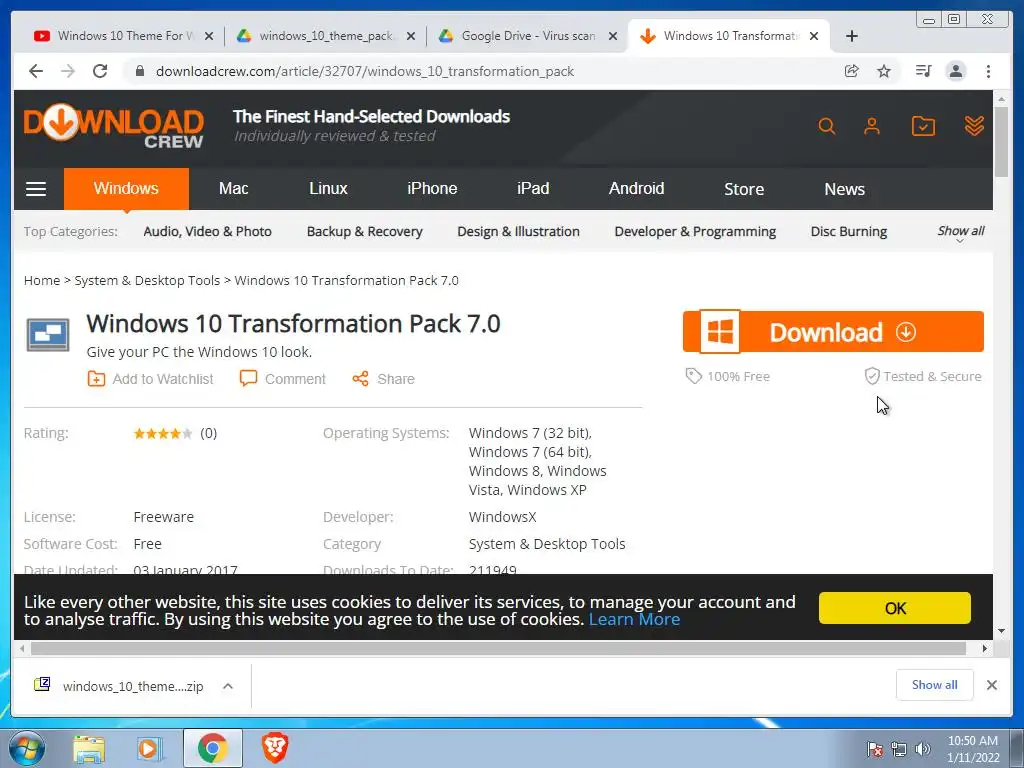This screenshot has width=1024, height=768.
Task: Click the Share link
Action: coord(383,379)
